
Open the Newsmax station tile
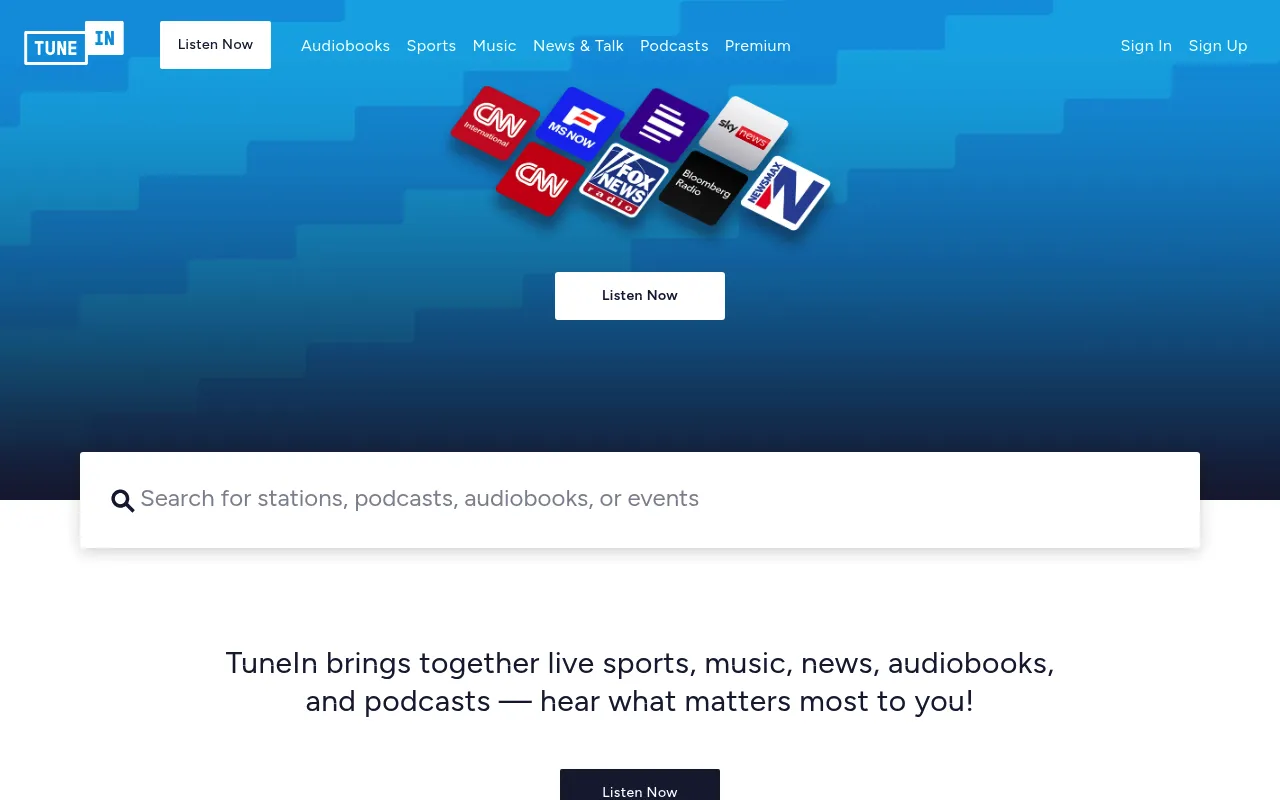pyautogui.click(x=785, y=194)
